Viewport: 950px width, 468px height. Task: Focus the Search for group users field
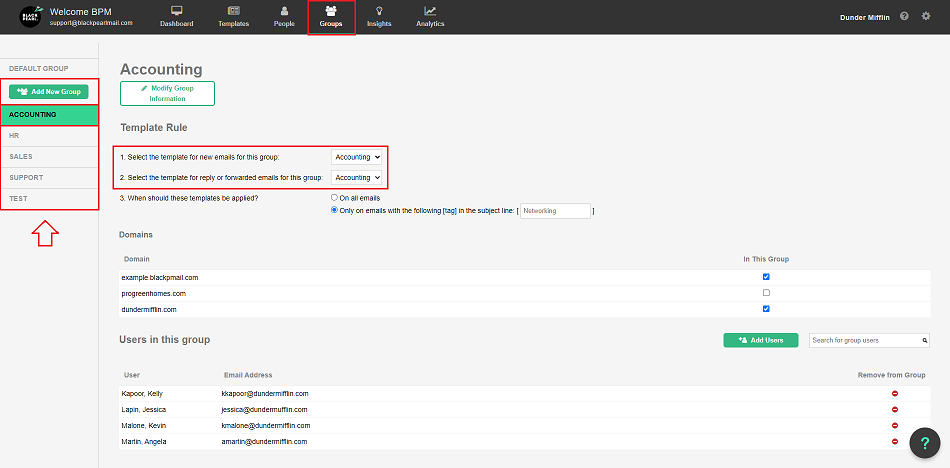tap(864, 341)
